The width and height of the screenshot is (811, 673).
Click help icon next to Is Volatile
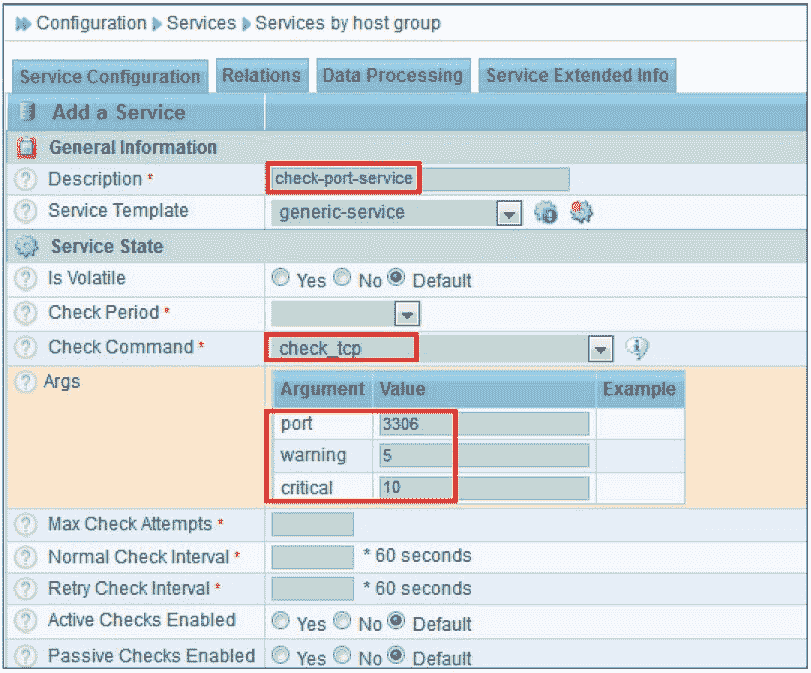pyautogui.click(x=27, y=279)
